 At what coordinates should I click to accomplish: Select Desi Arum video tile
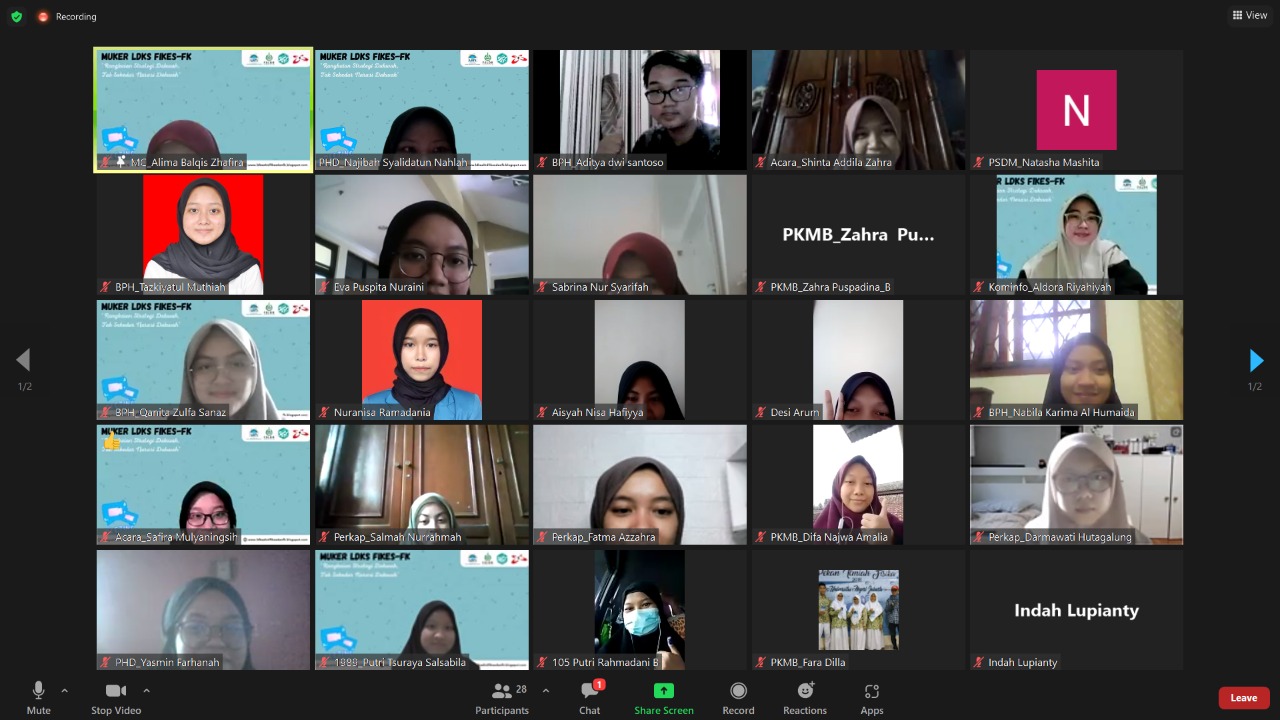pyautogui.click(x=858, y=360)
